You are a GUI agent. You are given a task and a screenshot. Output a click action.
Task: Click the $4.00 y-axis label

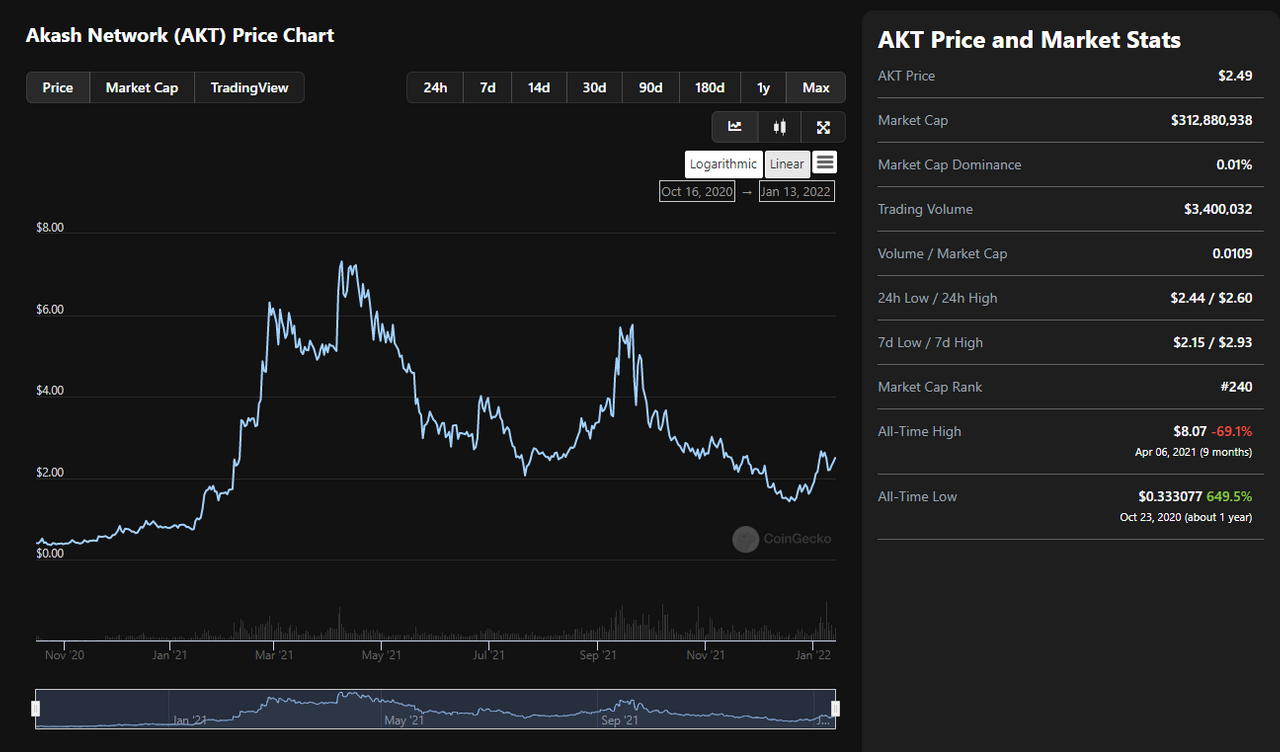pos(50,390)
